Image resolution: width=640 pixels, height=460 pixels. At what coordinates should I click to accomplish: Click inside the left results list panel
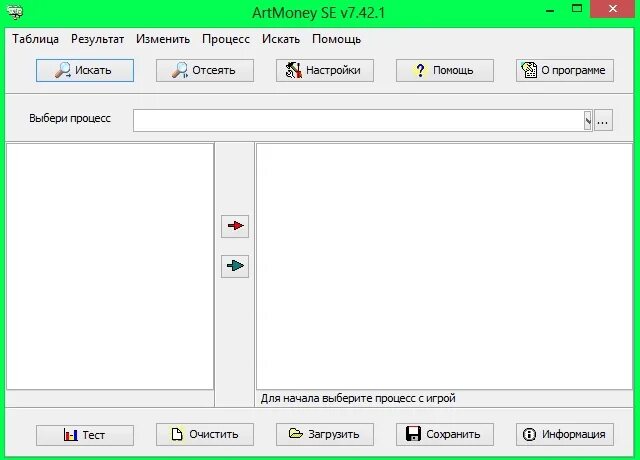(x=110, y=266)
